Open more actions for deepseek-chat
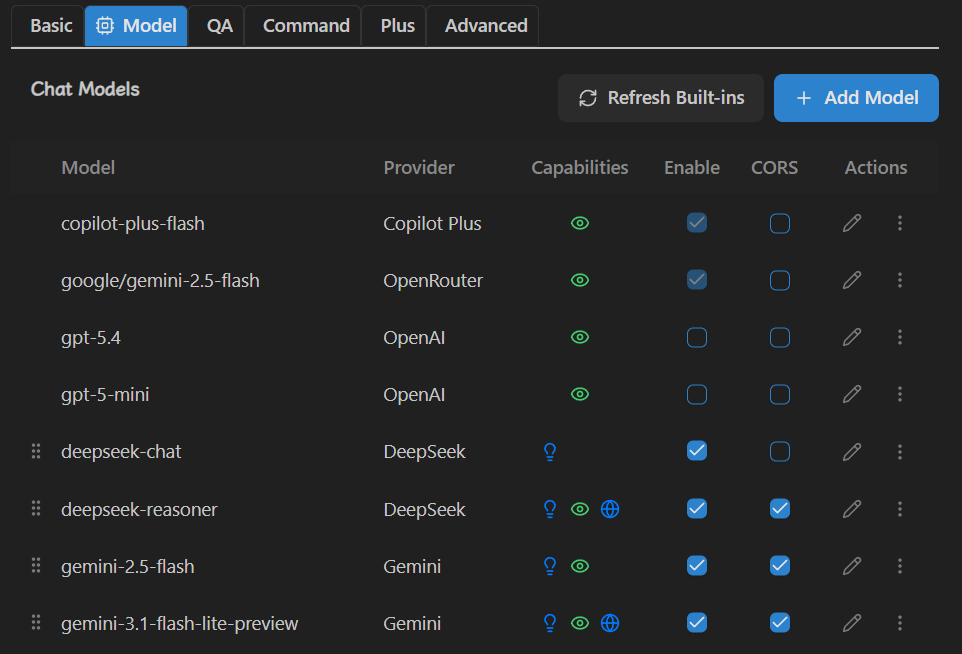 click(x=899, y=452)
